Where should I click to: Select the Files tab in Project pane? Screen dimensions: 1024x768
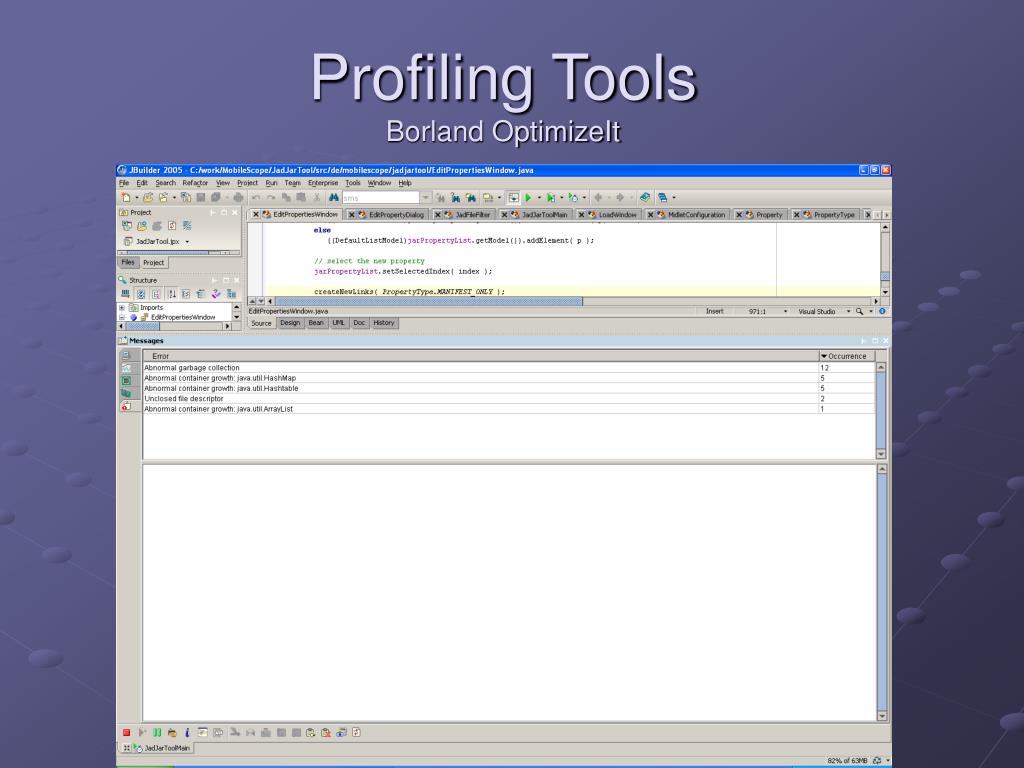coord(128,263)
